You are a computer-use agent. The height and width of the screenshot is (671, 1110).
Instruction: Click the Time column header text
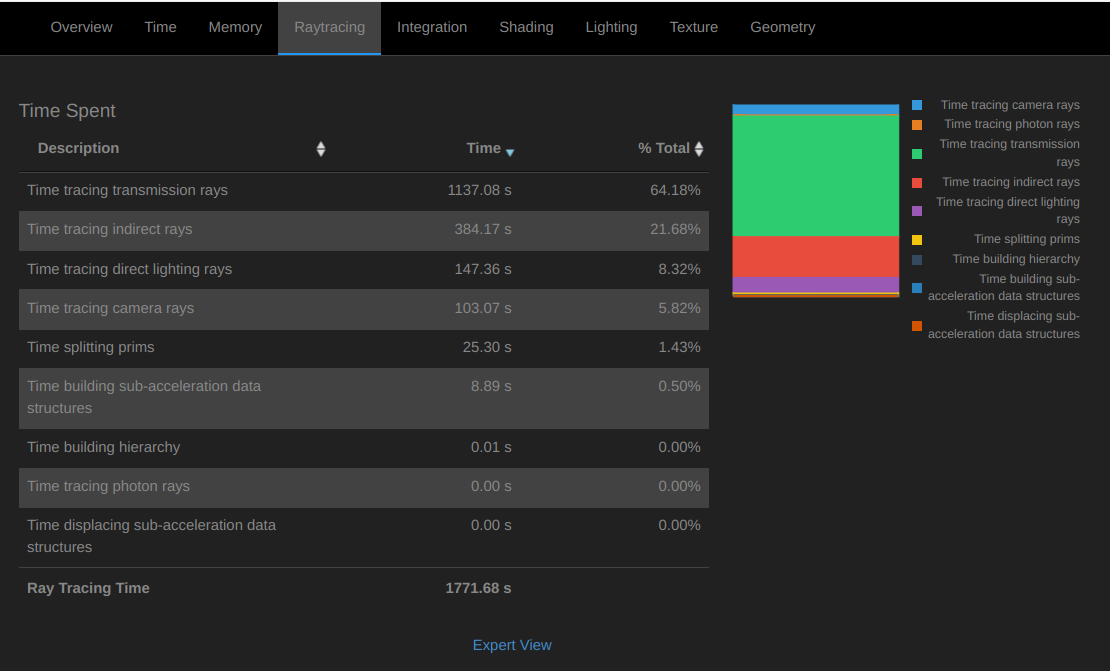[484, 148]
